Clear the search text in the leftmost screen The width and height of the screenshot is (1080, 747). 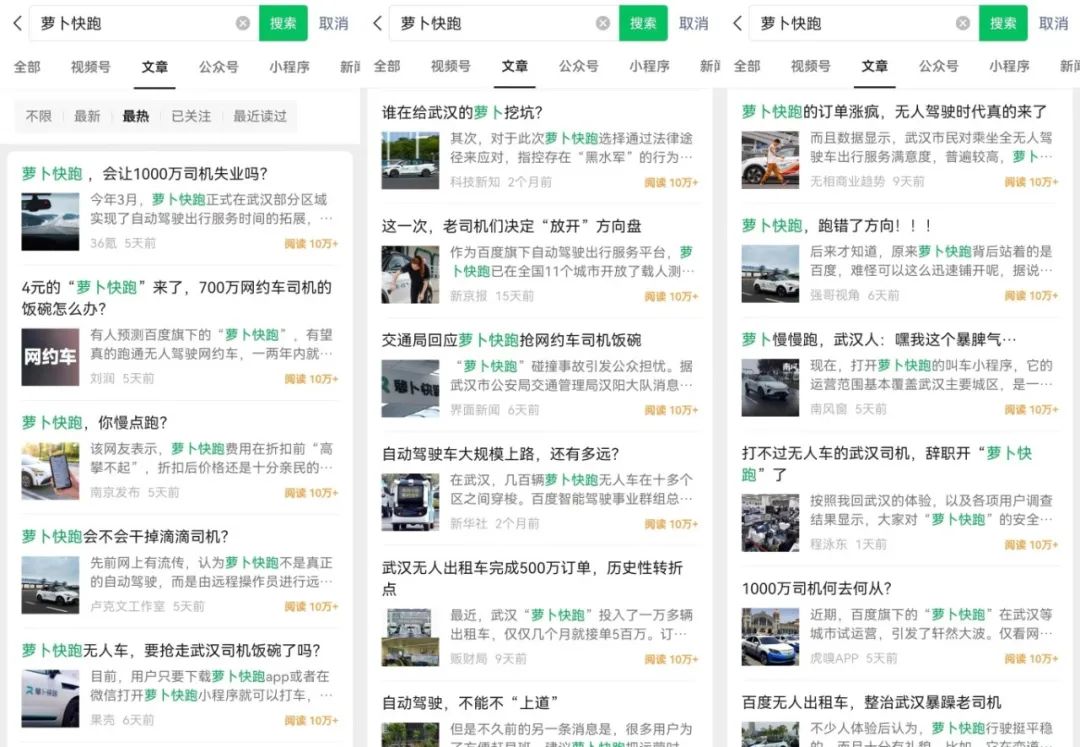[x=243, y=23]
